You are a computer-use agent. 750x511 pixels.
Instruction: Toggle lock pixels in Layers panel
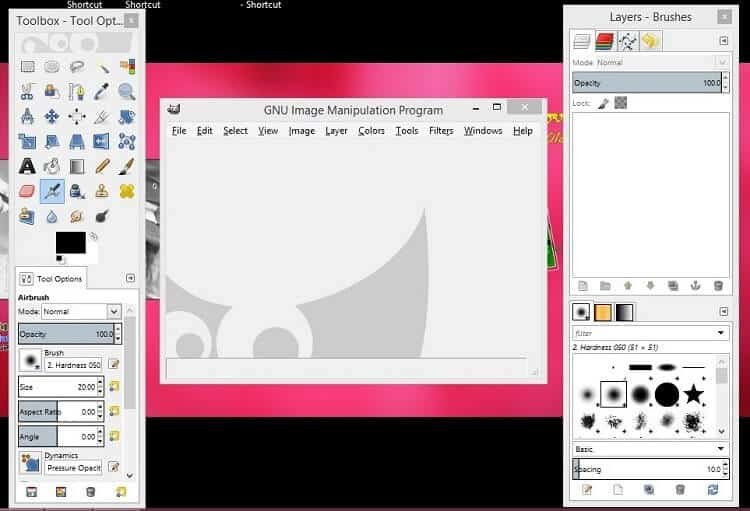point(603,103)
